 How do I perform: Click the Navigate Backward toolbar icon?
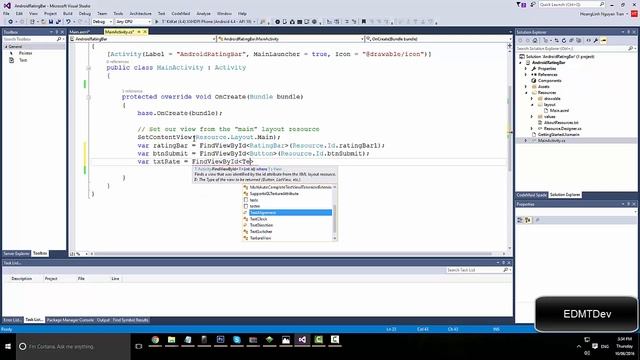coord(11,22)
